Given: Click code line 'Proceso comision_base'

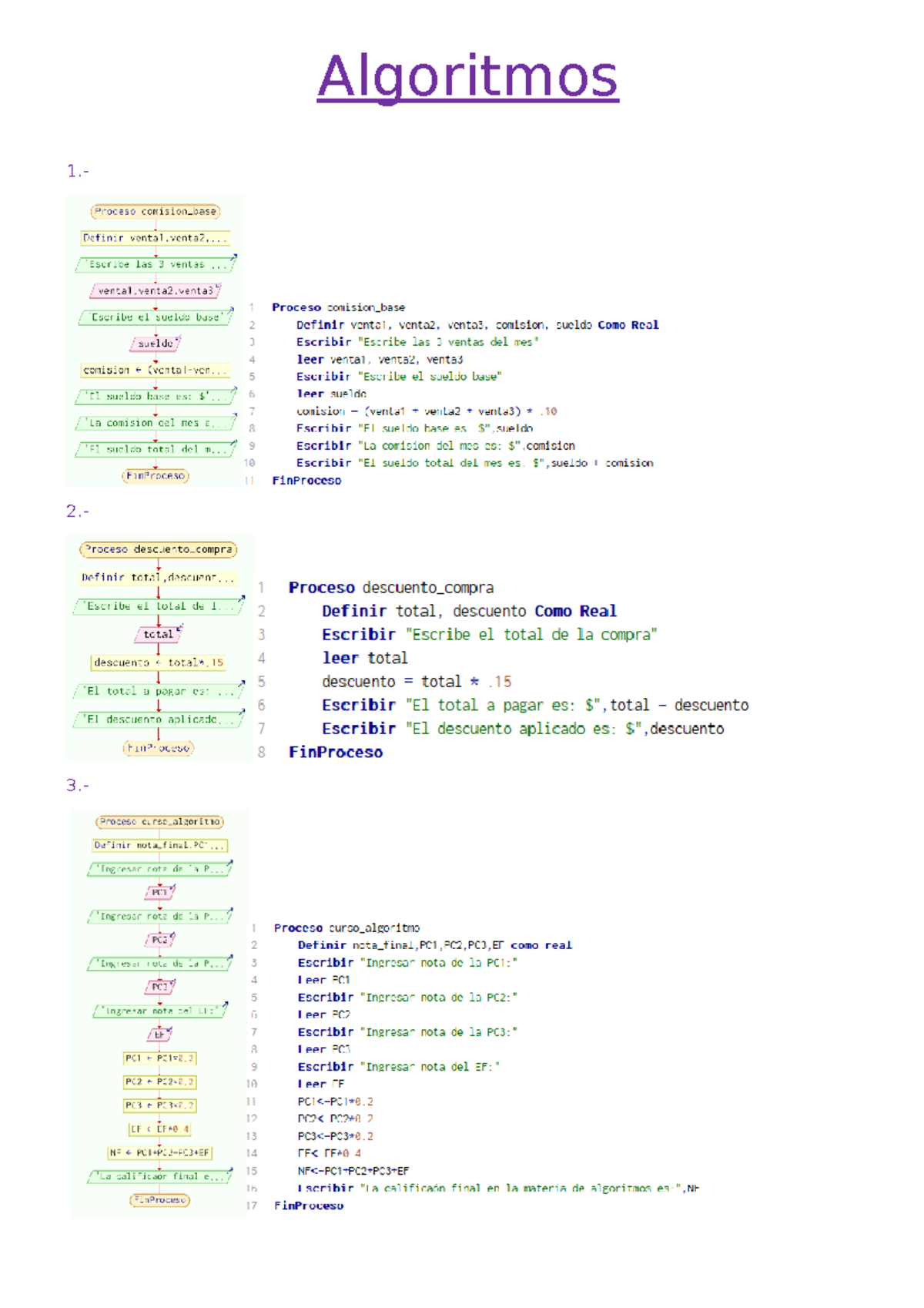Looking at the screenshot, I should (x=338, y=307).
